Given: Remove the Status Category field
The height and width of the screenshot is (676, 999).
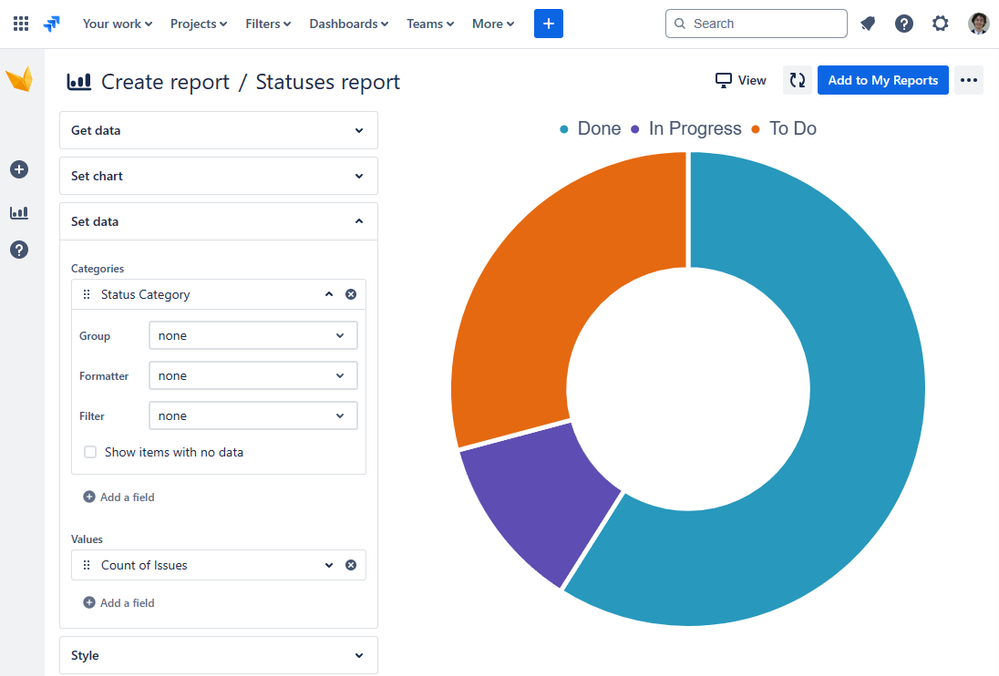Looking at the screenshot, I should pos(351,294).
